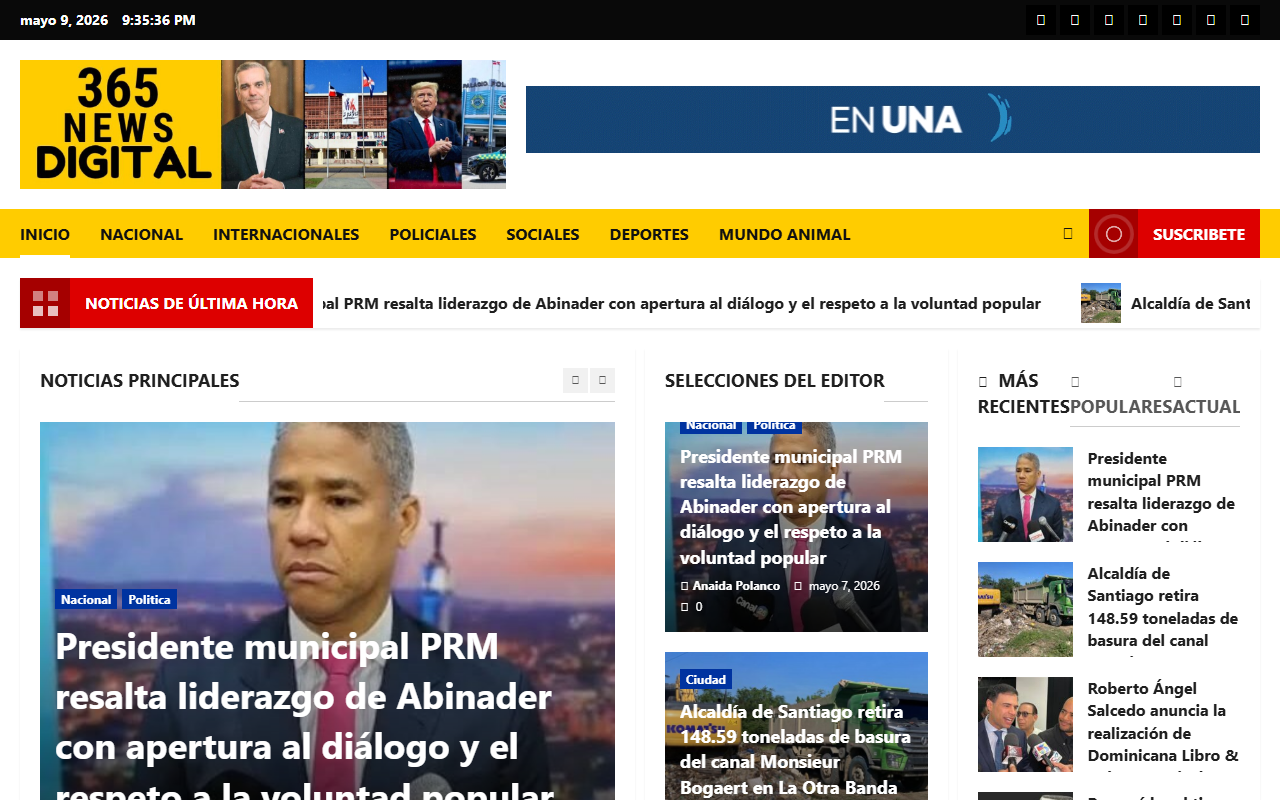The height and width of the screenshot is (800, 1280).
Task: Switch to the POPULARES tab
Action: pos(1122,393)
